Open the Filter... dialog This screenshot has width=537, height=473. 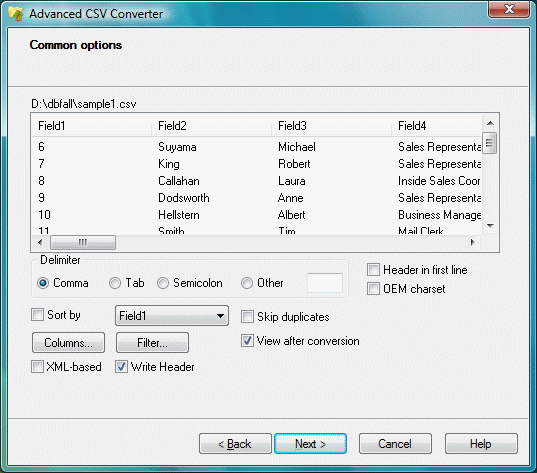coord(152,343)
